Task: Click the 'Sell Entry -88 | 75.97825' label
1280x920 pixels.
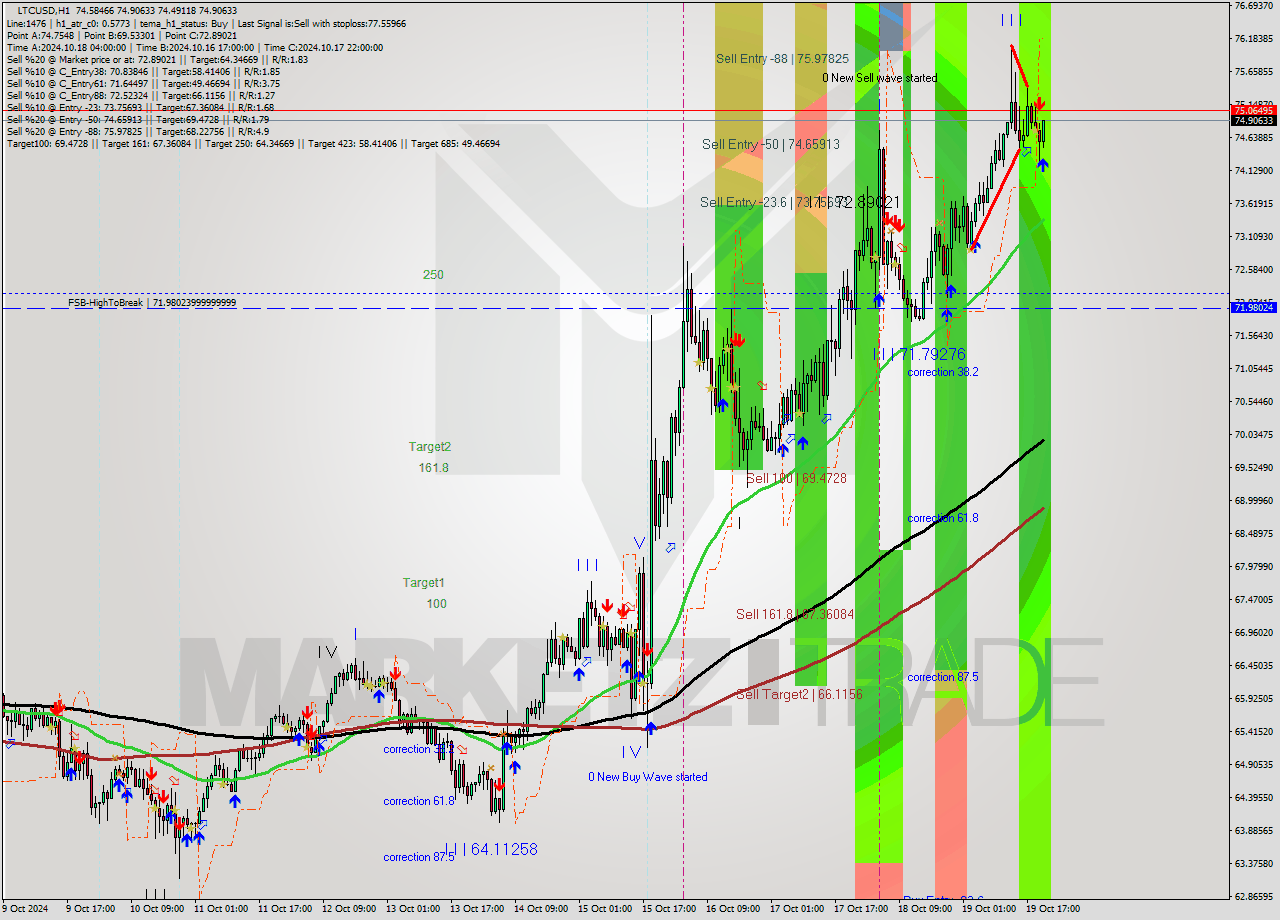Action: click(x=782, y=58)
